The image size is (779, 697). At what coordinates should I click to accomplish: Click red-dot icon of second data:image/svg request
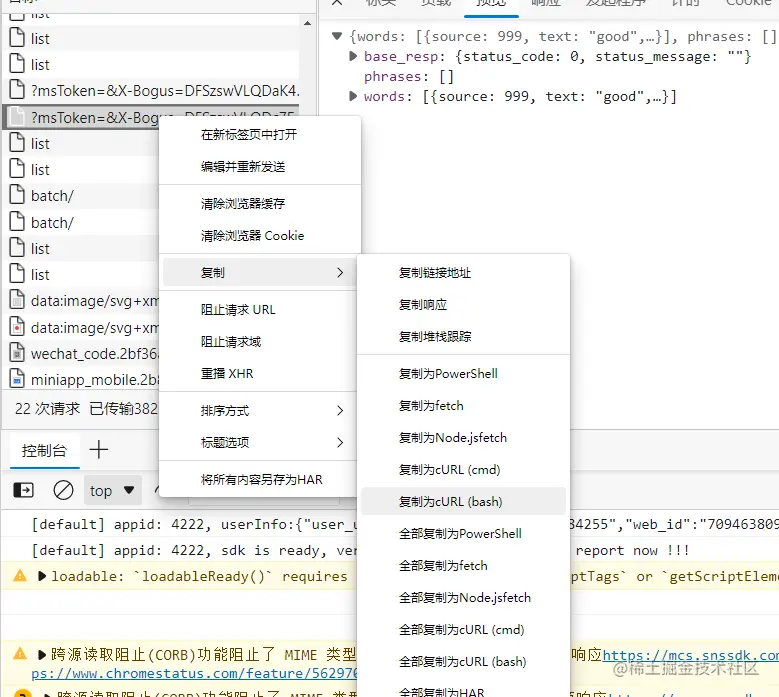pyautogui.click(x=17, y=327)
